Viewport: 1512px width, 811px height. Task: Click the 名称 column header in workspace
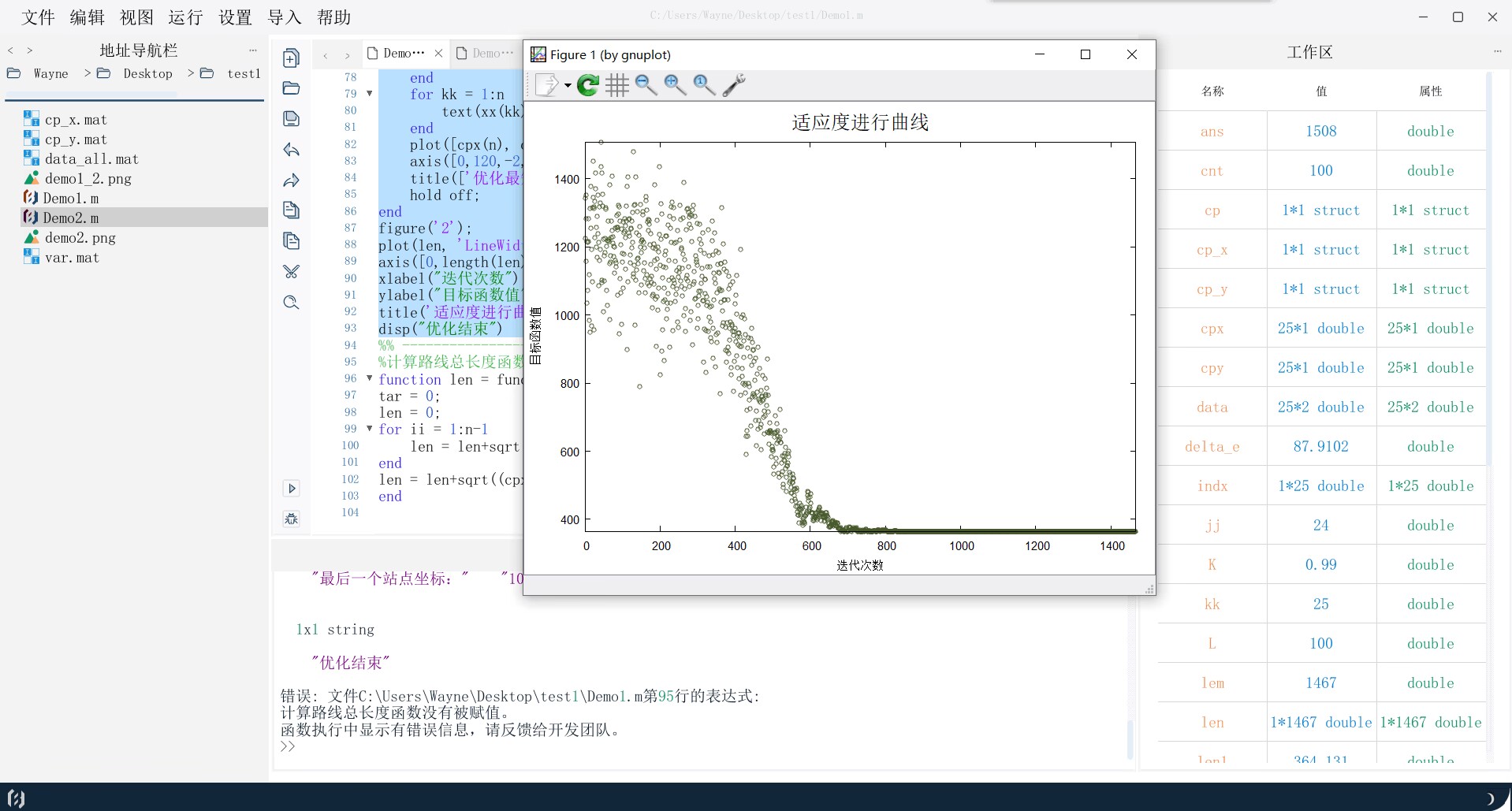[x=1212, y=91]
